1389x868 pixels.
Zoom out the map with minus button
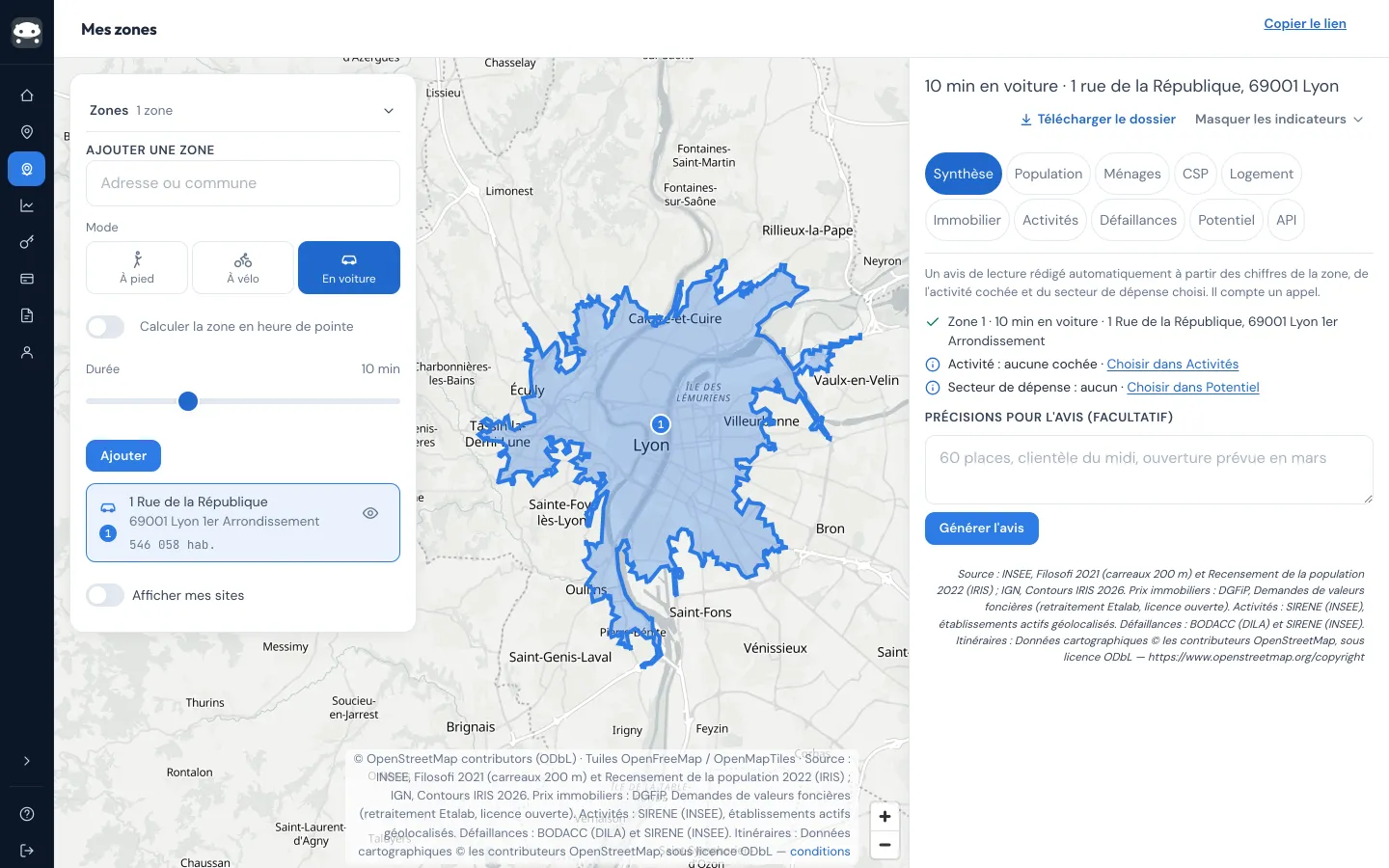(885, 845)
